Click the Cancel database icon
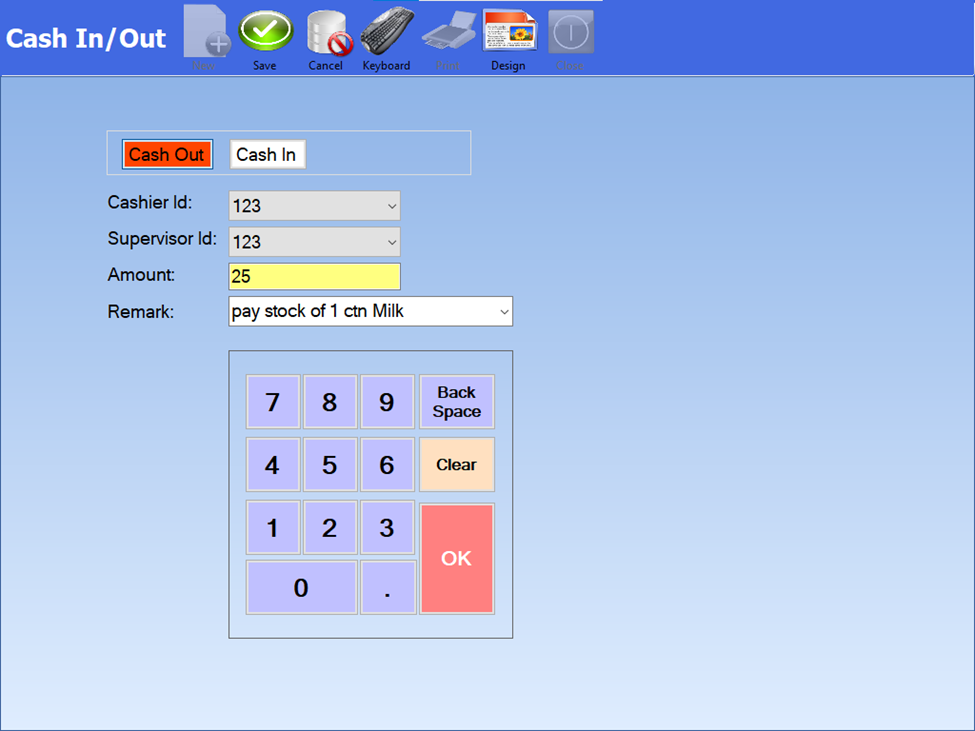This screenshot has width=975, height=731. tap(325, 32)
